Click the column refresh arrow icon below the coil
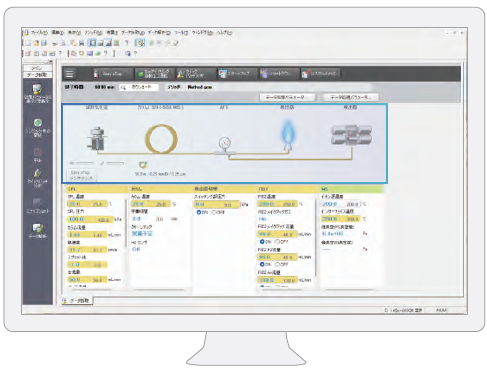The image size is (487, 368). click(143, 165)
